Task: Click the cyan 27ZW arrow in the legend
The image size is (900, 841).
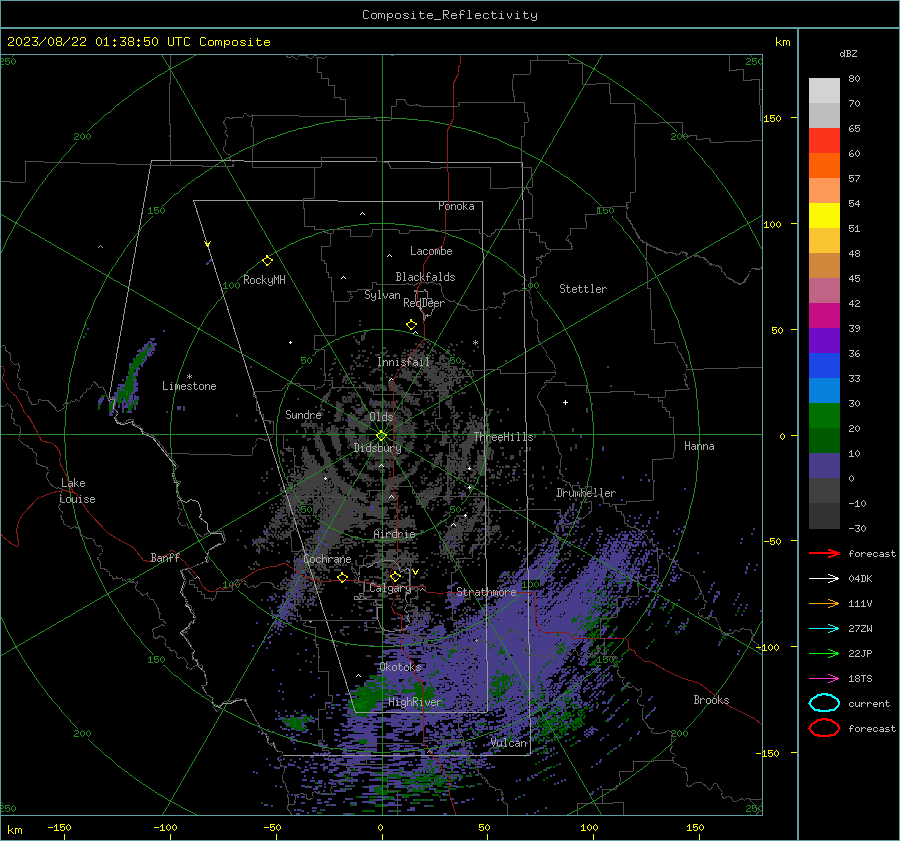Action: coord(824,629)
